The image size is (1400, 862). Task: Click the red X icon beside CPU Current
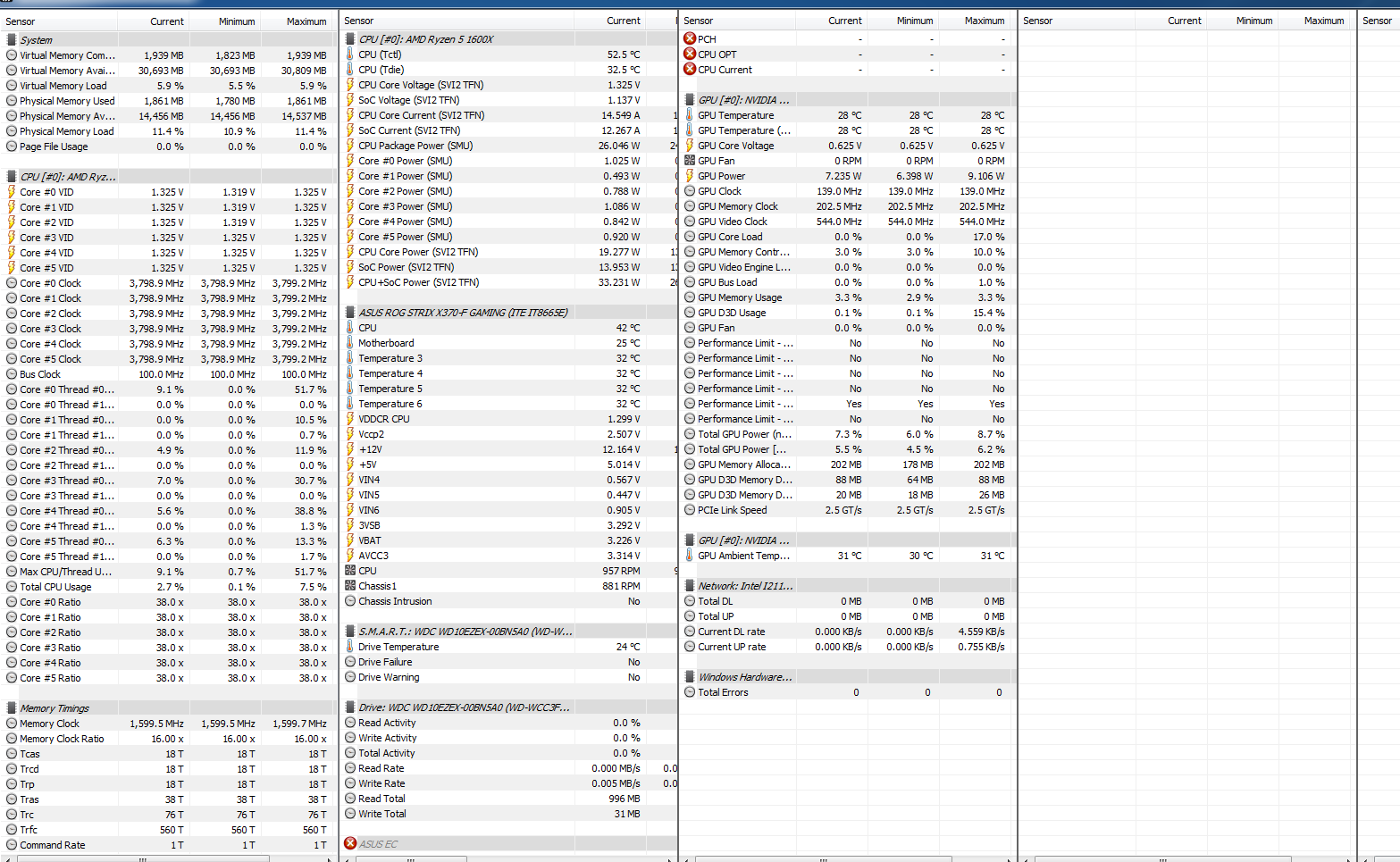[x=690, y=70]
